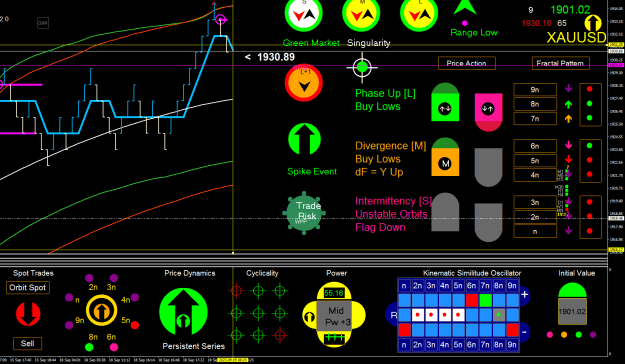Click the red down arrow beside 5n
Viewport: 625px width, 364px height.
pyautogui.click(x=568, y=160)
